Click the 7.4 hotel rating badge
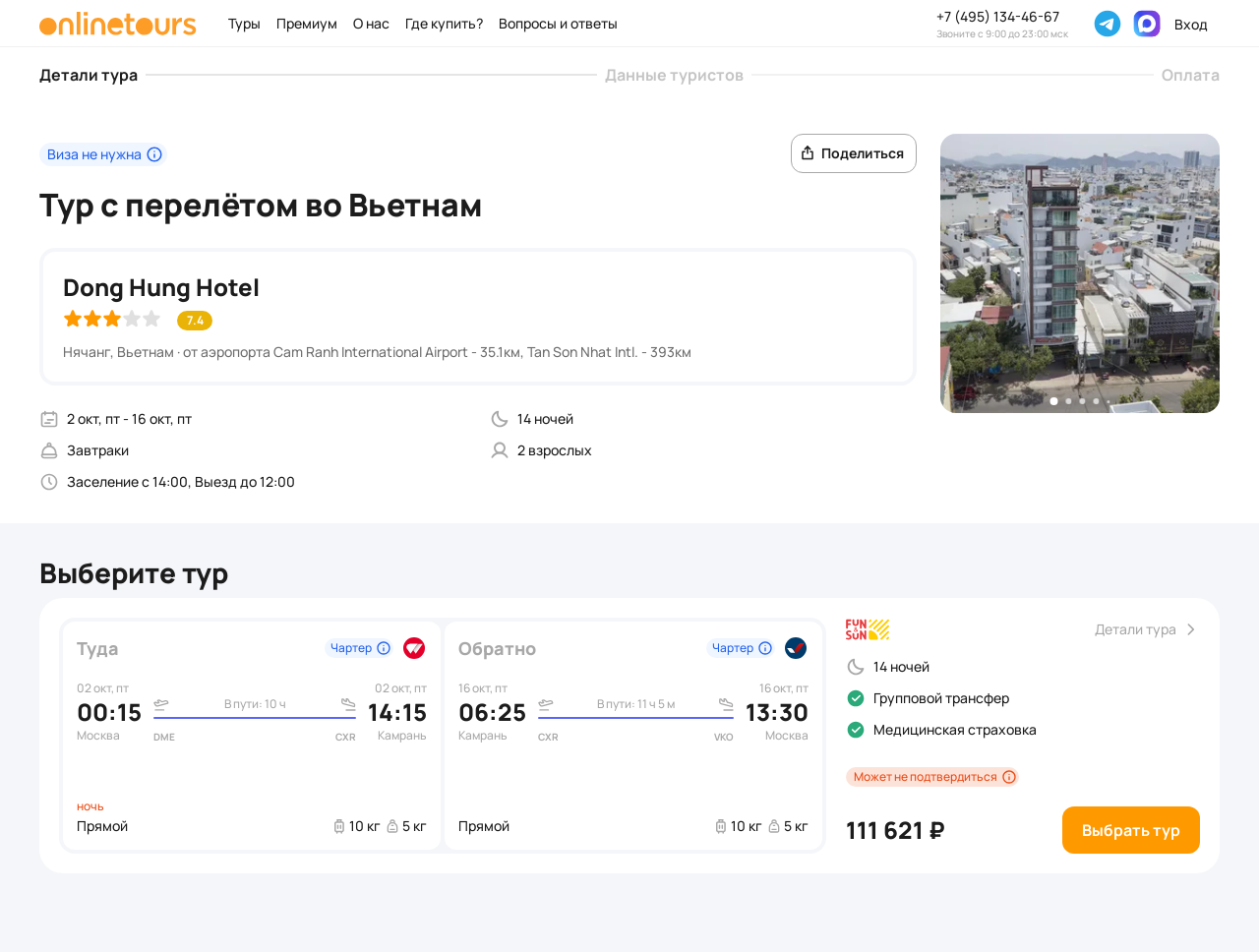1259x952 pixels. 195,321
